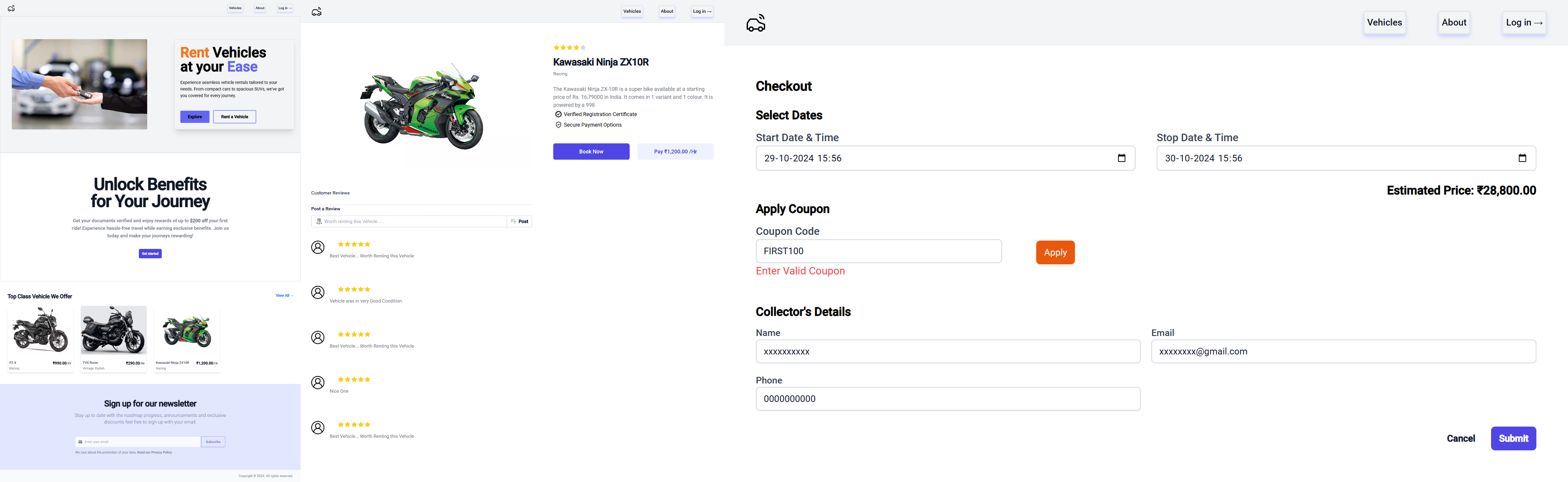Click the ₹290.00/Hr price on the TVS Ronin card
Image resolution: width=1568 pixels, height=482 pixels.
[135, 363]
